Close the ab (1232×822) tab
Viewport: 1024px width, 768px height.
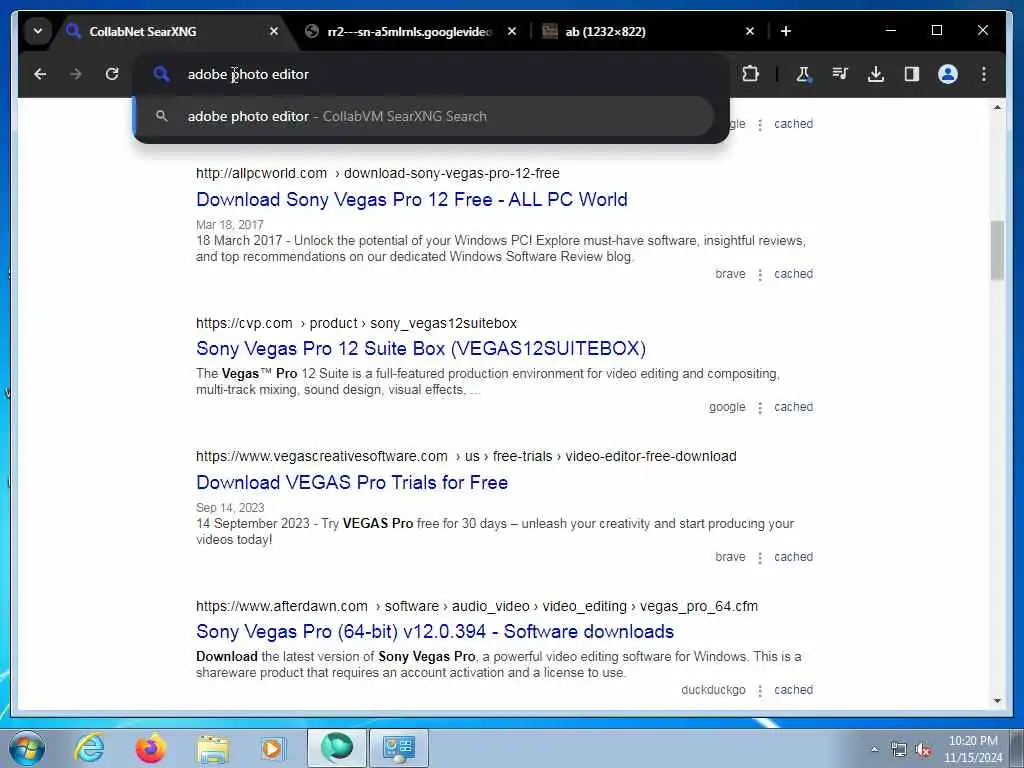[750, 31]
